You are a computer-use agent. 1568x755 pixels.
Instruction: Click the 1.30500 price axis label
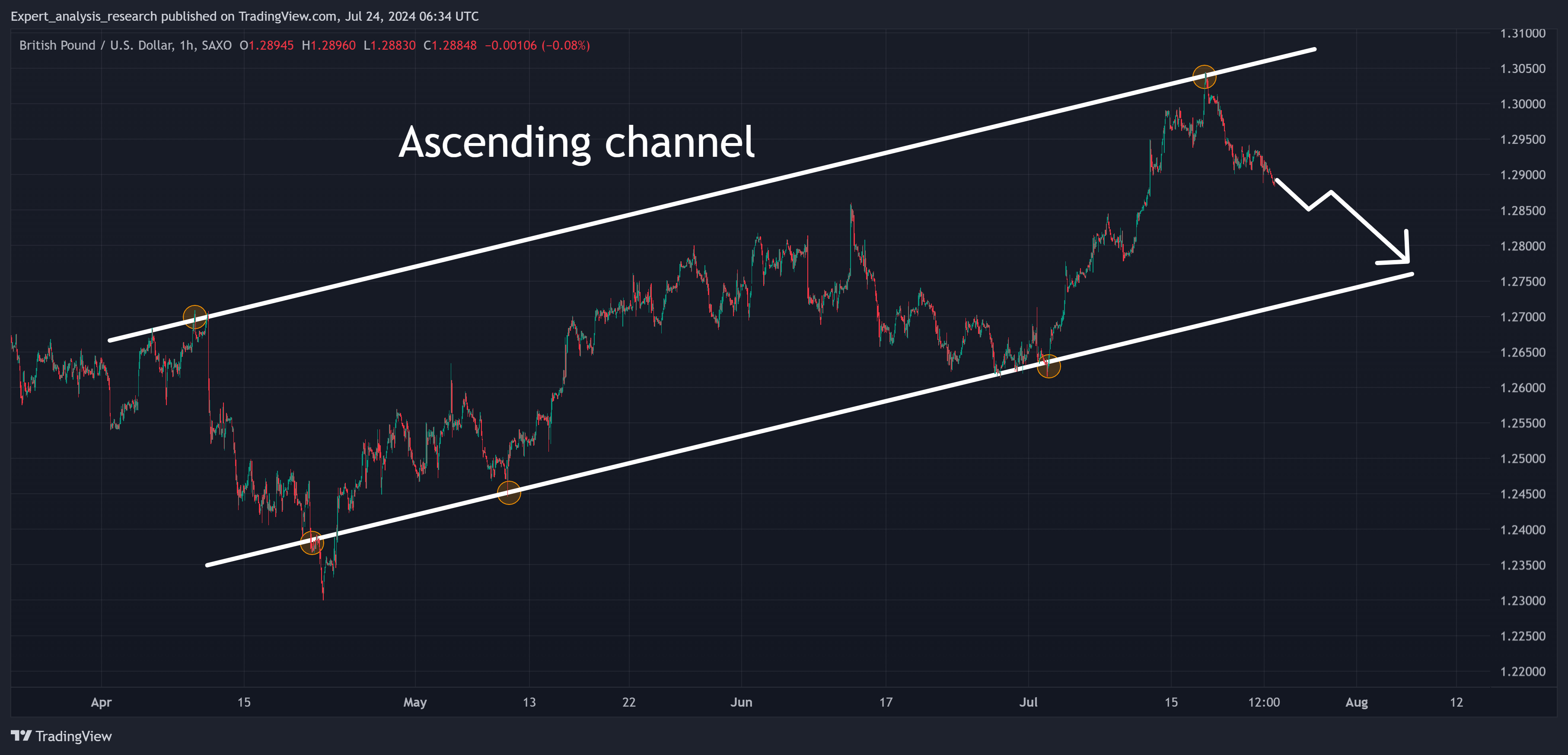[x=1522, y=68]
